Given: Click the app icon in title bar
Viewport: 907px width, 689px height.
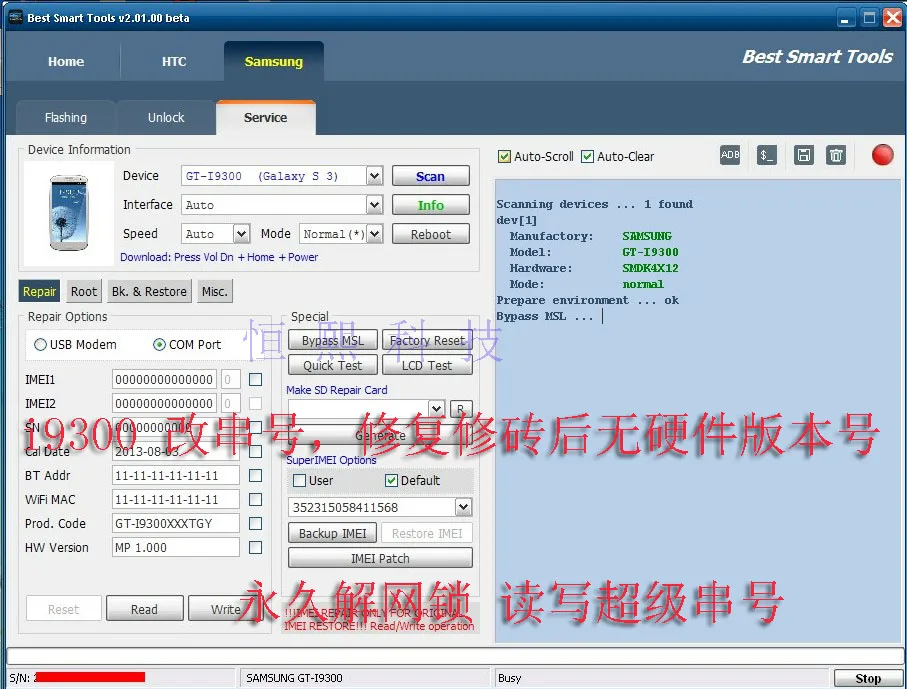Looking at the screenshot, I should 16,17.
